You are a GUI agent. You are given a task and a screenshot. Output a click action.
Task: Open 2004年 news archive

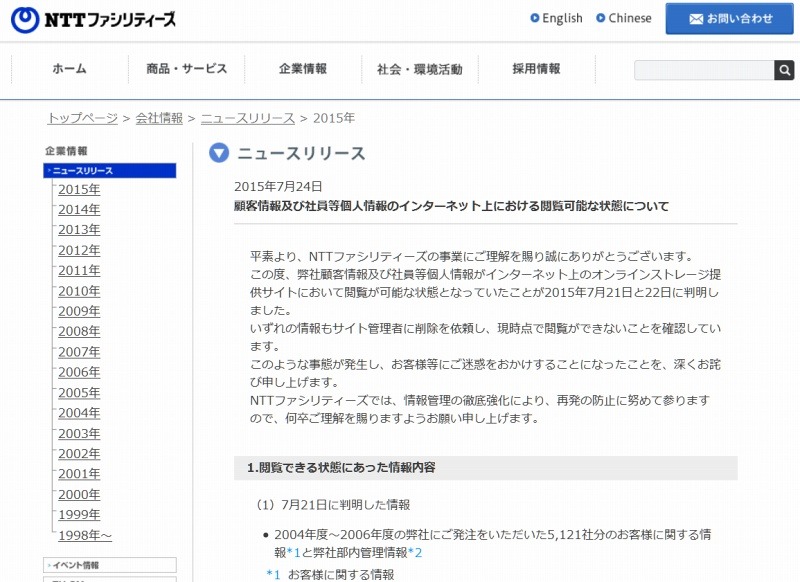click(x=79, y=413)
